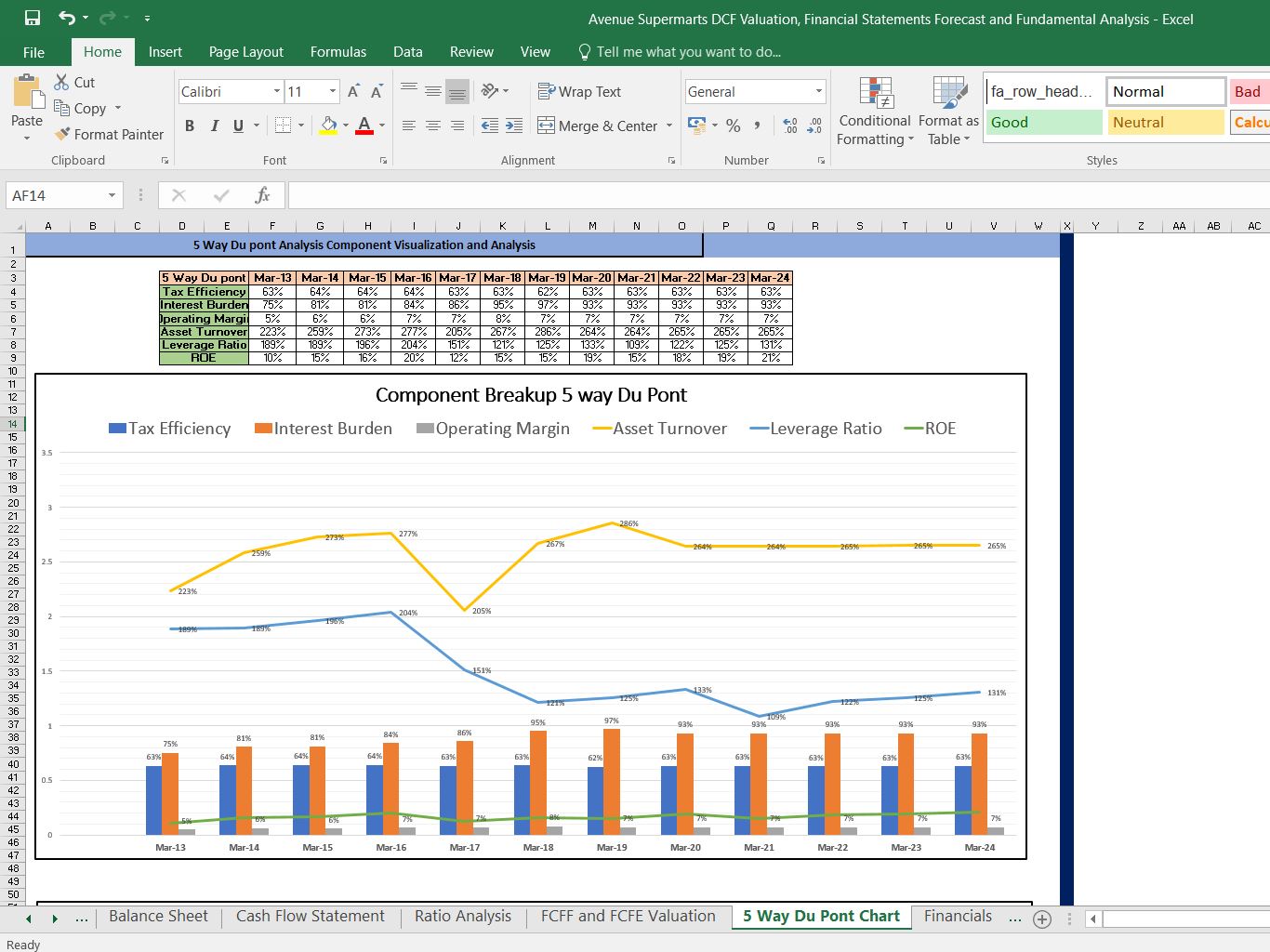Click Increase Decimal icon
Viewport: 1270px width, 952px height.
pos(790,126)
